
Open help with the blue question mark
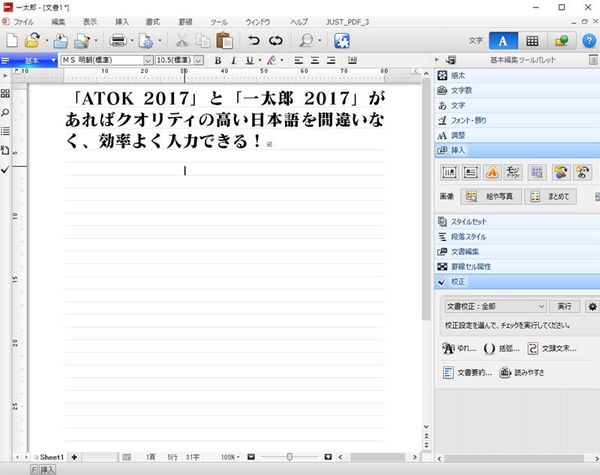(x=589, y=41)
